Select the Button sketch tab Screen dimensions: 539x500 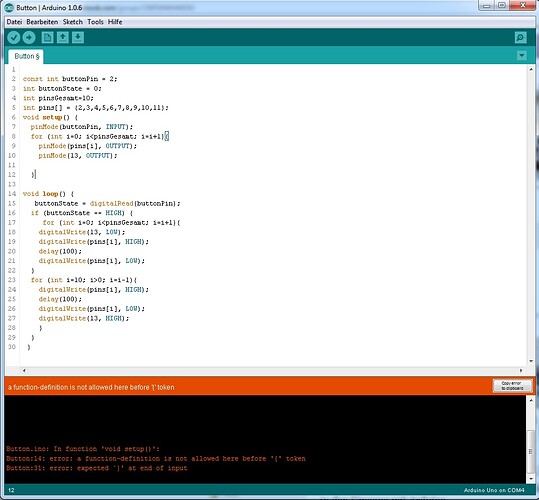tap(26, 56)
